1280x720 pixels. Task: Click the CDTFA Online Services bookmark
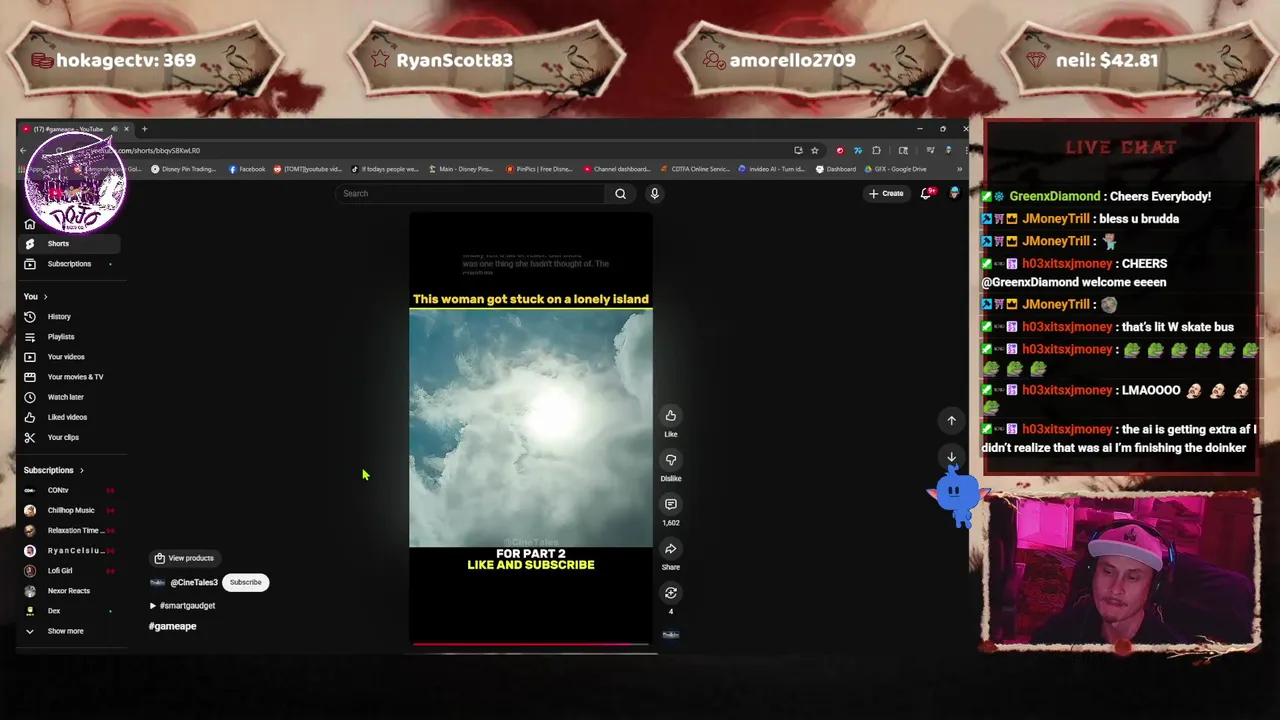694,169
